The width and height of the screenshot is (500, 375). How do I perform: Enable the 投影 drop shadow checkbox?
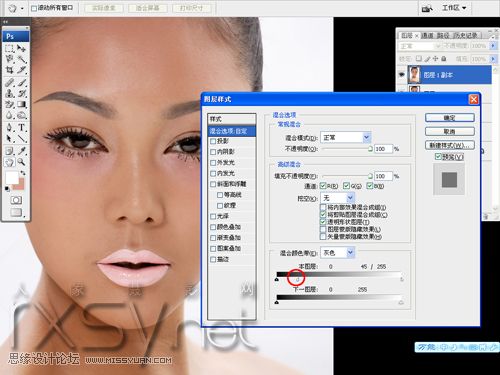click(x=213, y=141)
